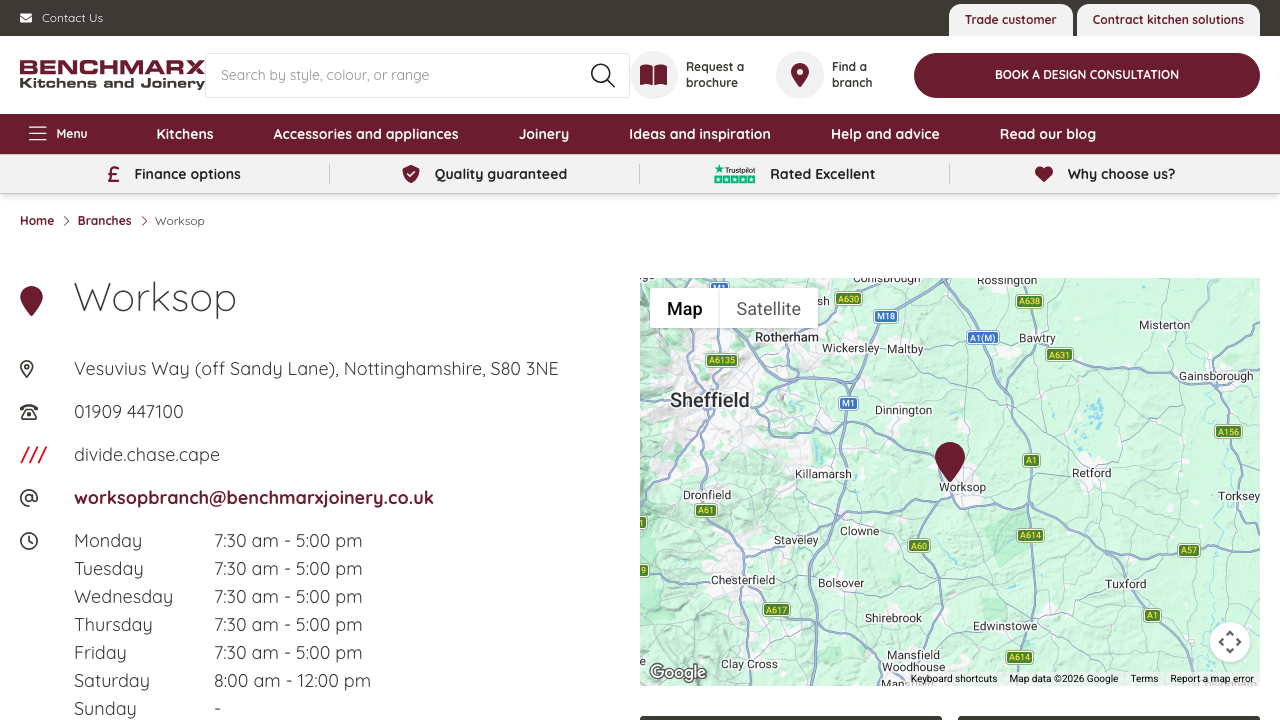Select the Map tab on the map
This screenshot has height=720, width=1280.
[684, 308]
